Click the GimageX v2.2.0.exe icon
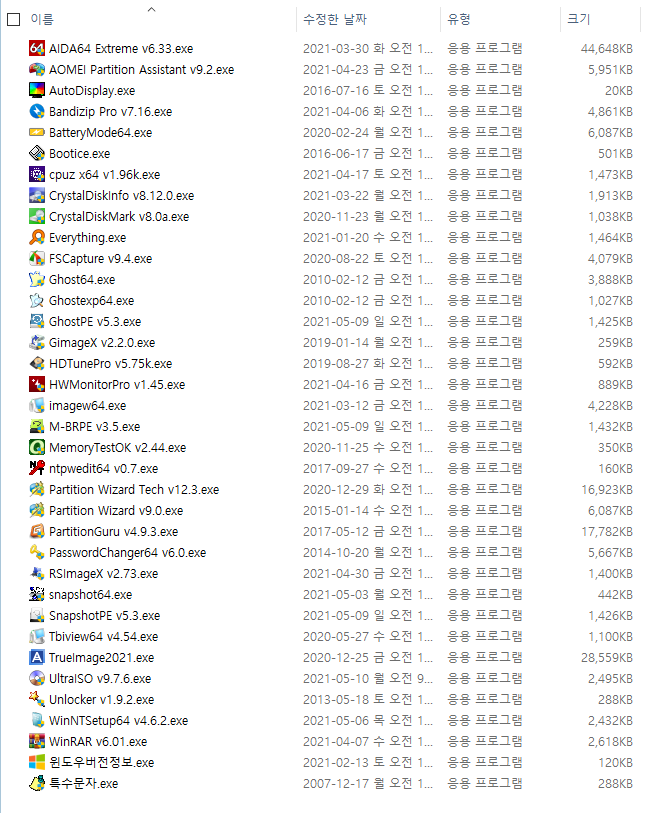 [37, 342]
